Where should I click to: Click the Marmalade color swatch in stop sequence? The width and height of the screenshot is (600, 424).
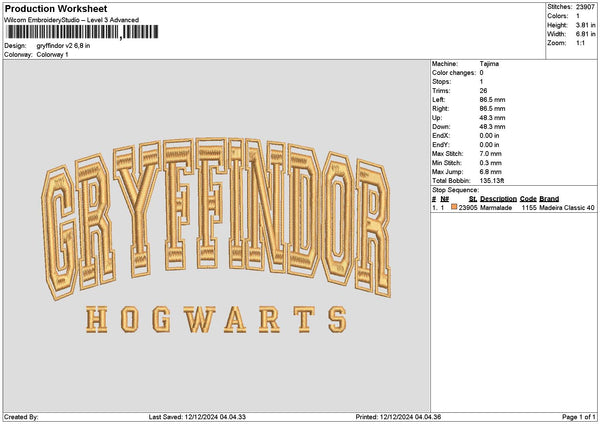click(x=454, y=207)
